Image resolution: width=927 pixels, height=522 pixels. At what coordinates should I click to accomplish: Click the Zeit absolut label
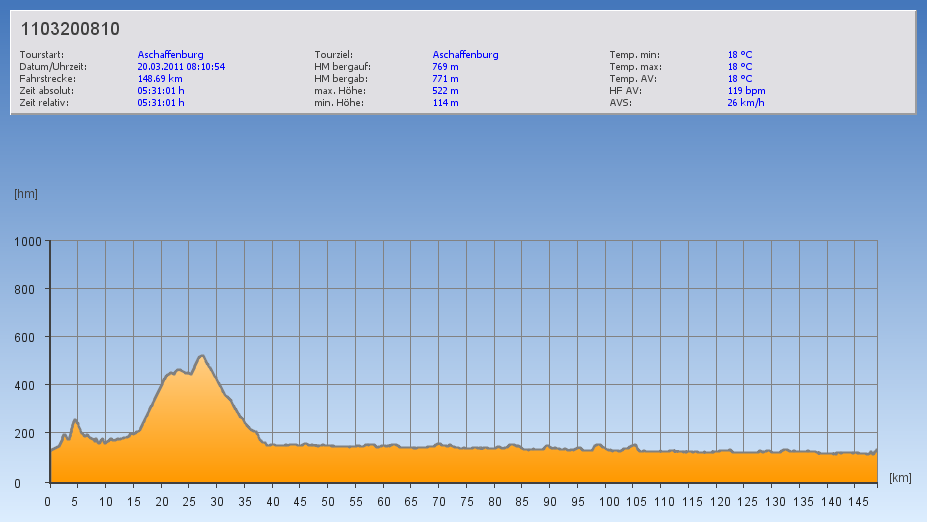(x=46, y=91)
